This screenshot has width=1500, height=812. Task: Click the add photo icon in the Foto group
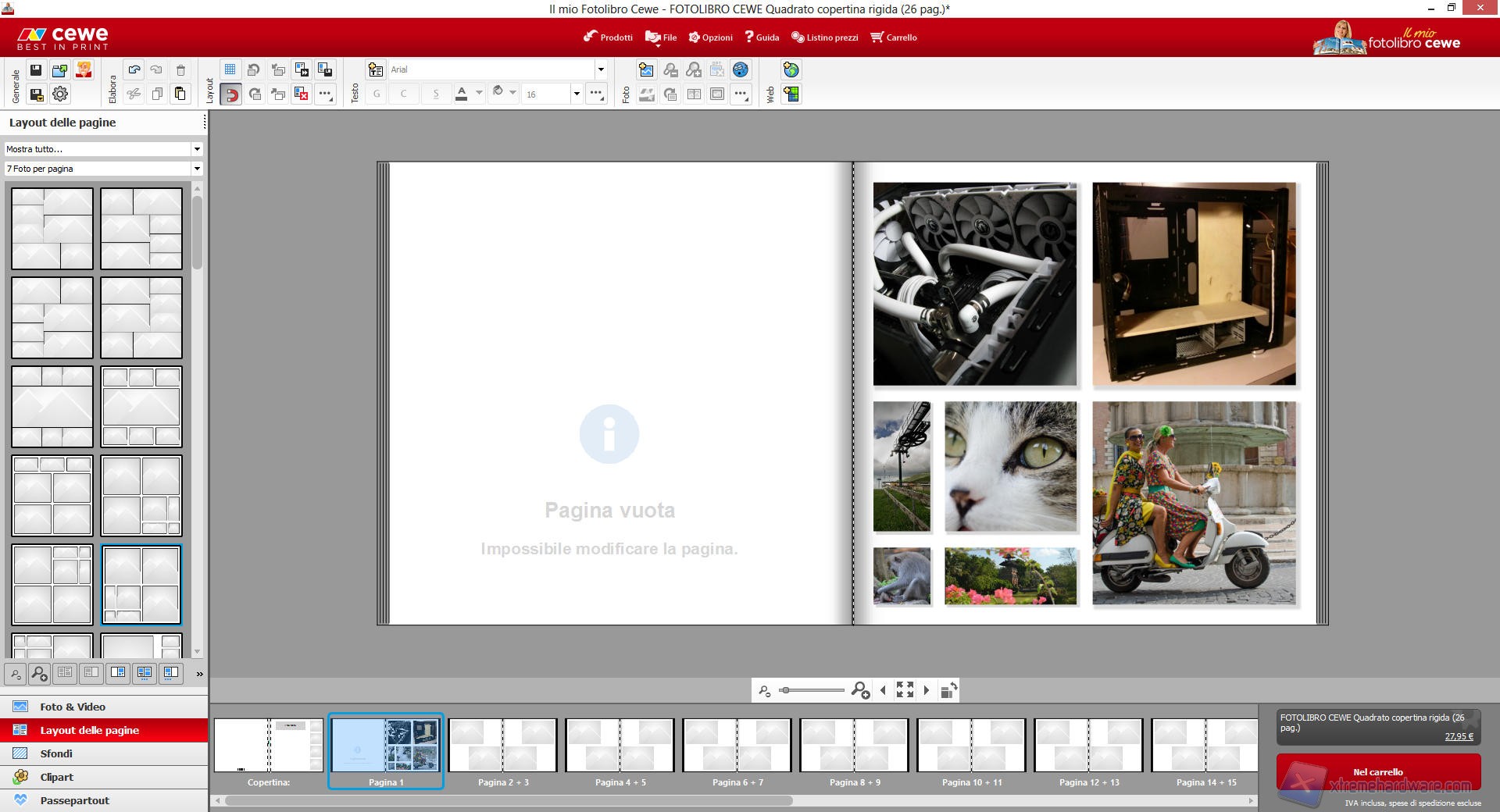pos(646,70)
